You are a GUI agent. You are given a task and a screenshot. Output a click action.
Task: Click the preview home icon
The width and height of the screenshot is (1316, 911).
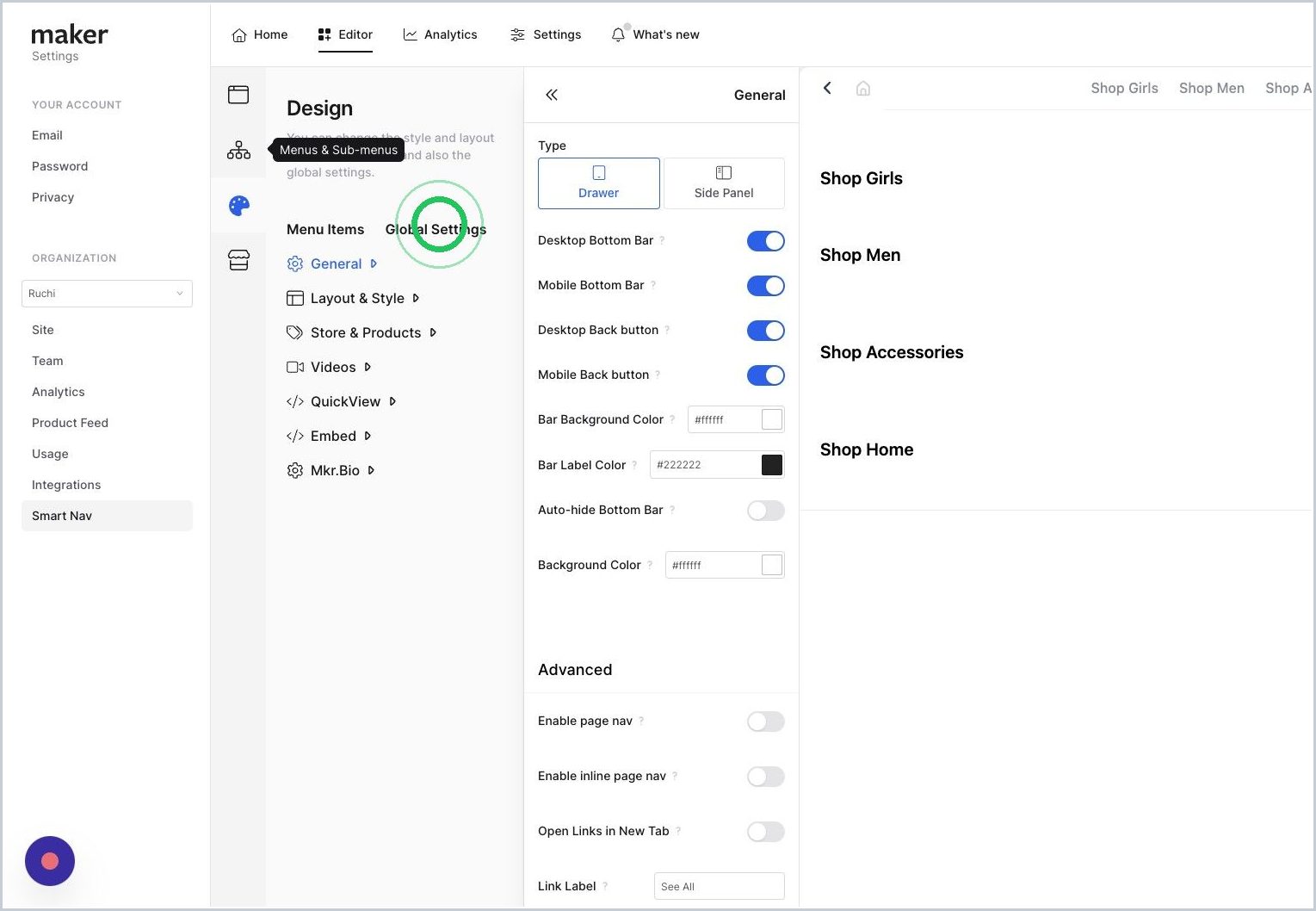pos(863,88)
